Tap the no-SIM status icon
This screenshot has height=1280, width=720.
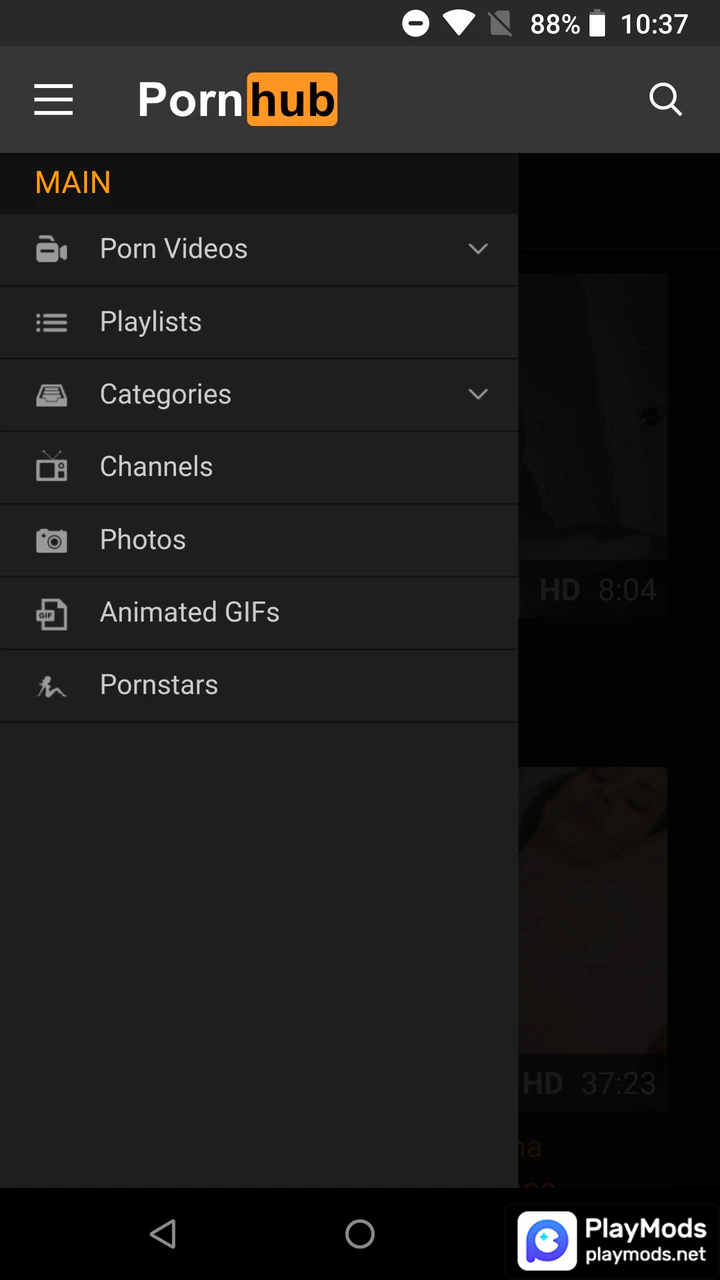coord(501,23)
